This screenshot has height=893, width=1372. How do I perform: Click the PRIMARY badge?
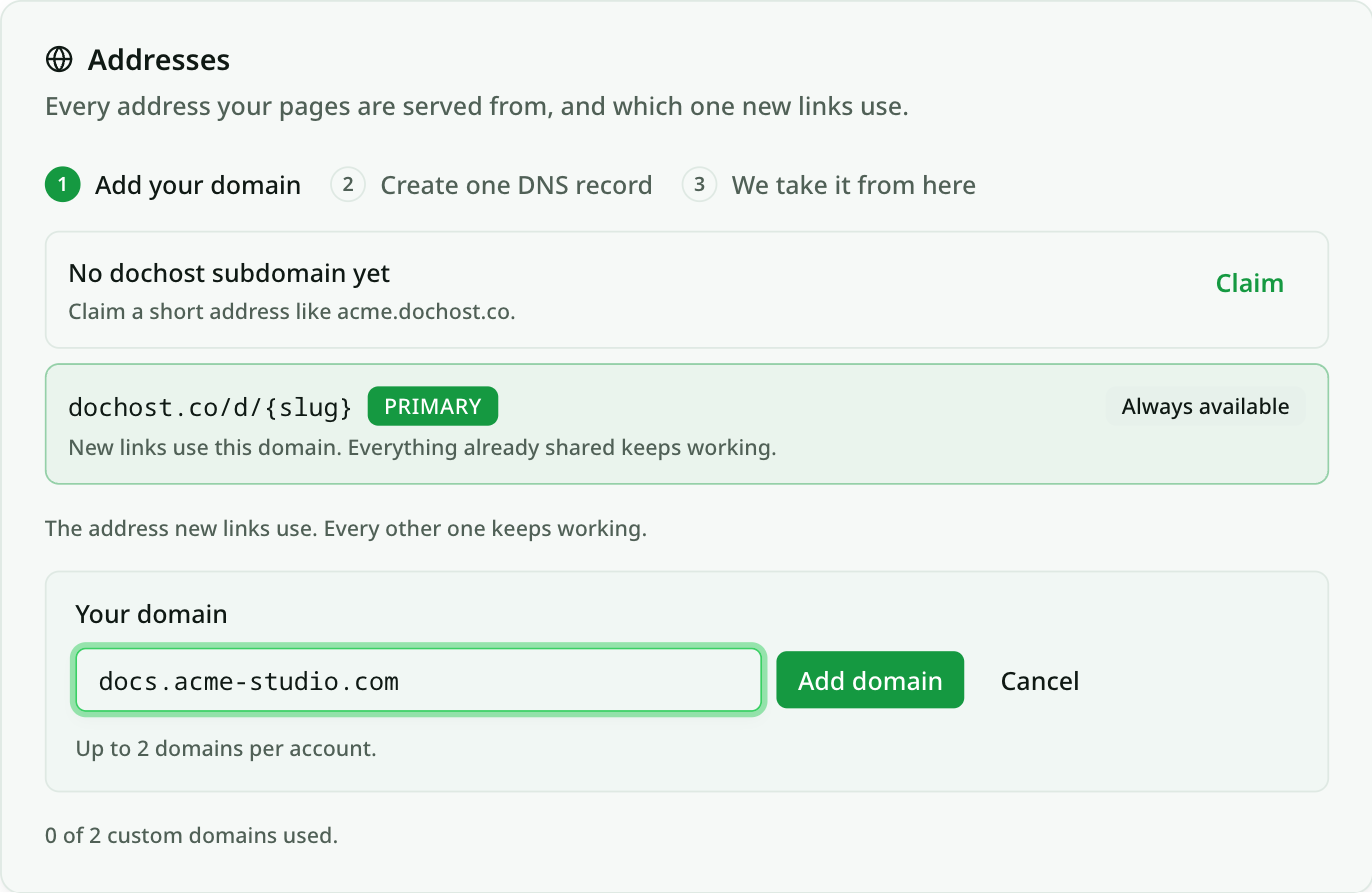pyautogui.click(x=433, y=406)
